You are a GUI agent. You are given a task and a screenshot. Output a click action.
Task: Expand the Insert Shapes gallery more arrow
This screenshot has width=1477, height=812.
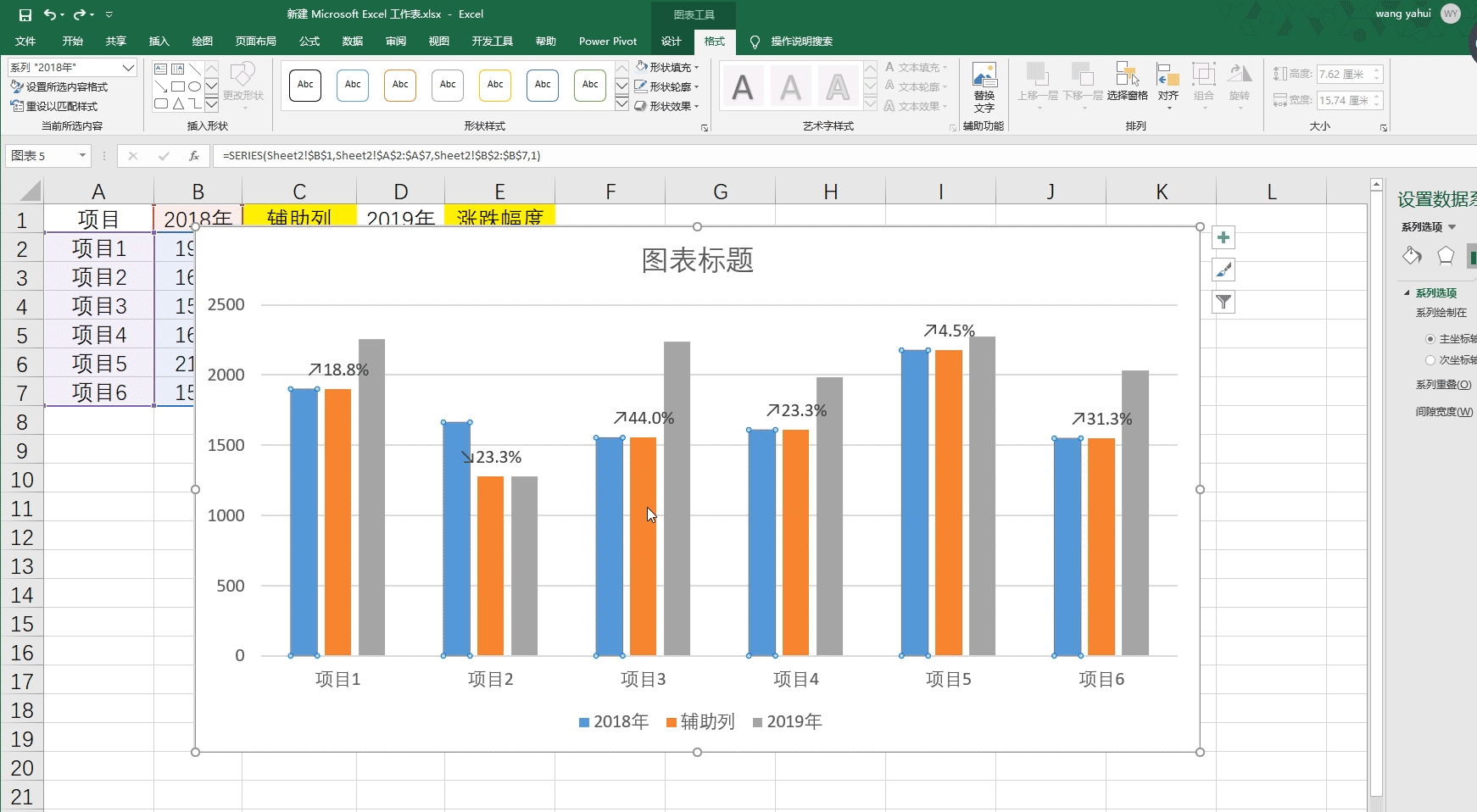click(x=212, y=103)
